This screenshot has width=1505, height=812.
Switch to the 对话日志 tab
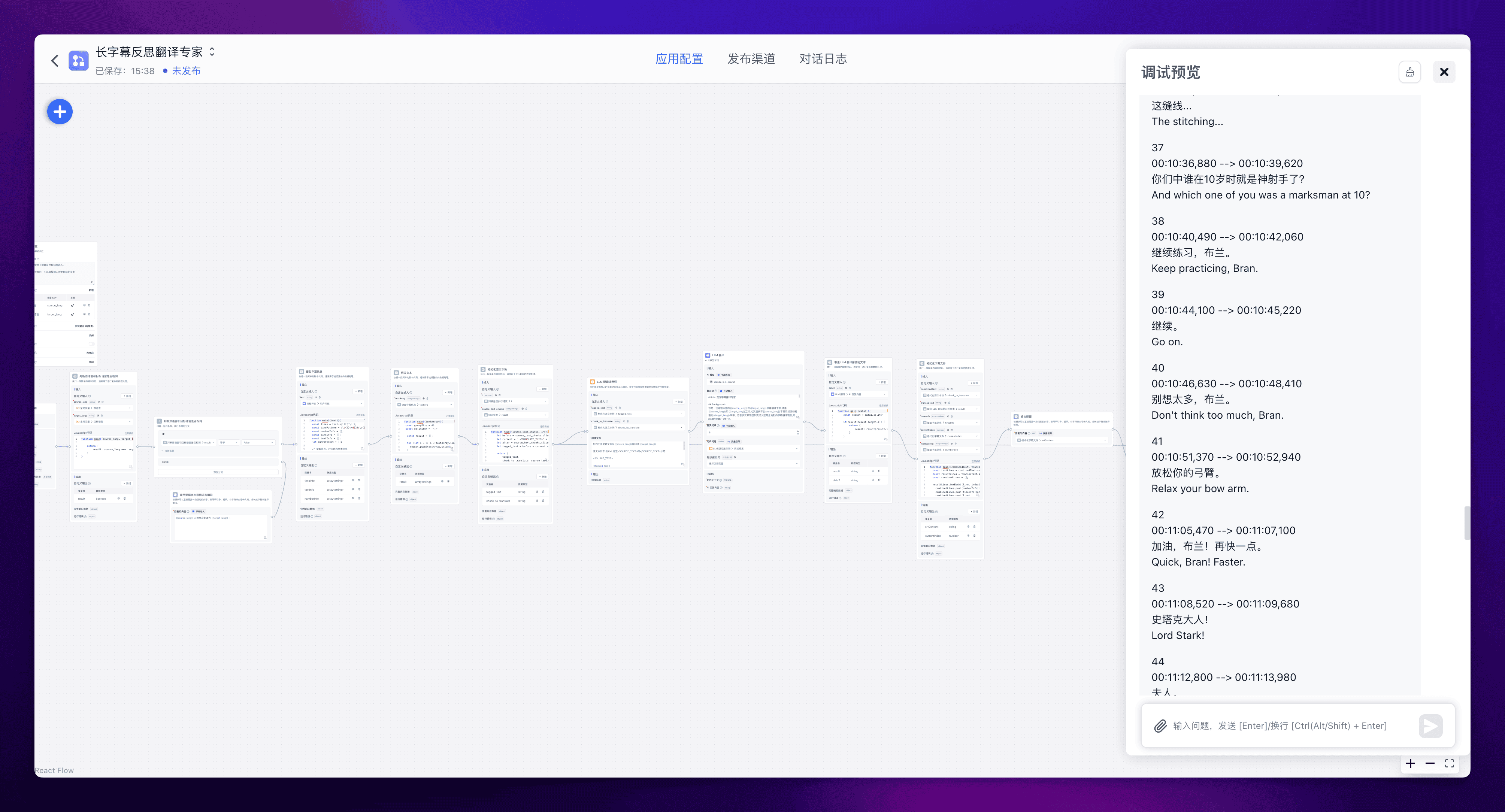coord(823,59)
